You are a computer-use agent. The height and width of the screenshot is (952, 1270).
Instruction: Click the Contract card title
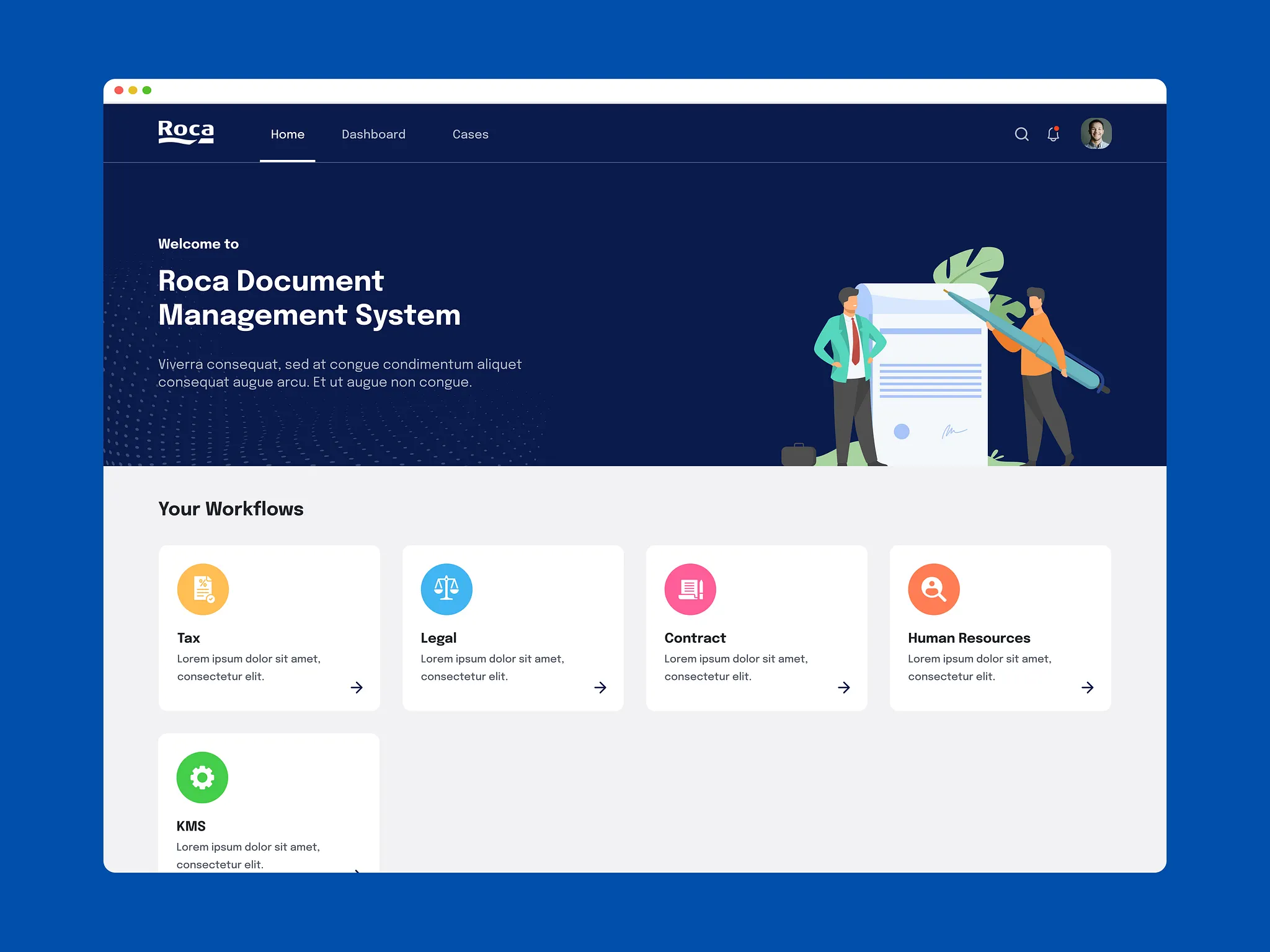pos(695,638)
